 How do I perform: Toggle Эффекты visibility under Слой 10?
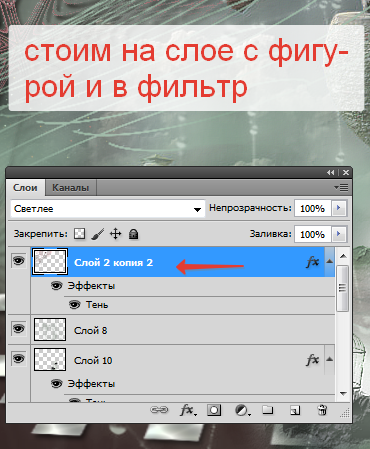click(57, 384)
